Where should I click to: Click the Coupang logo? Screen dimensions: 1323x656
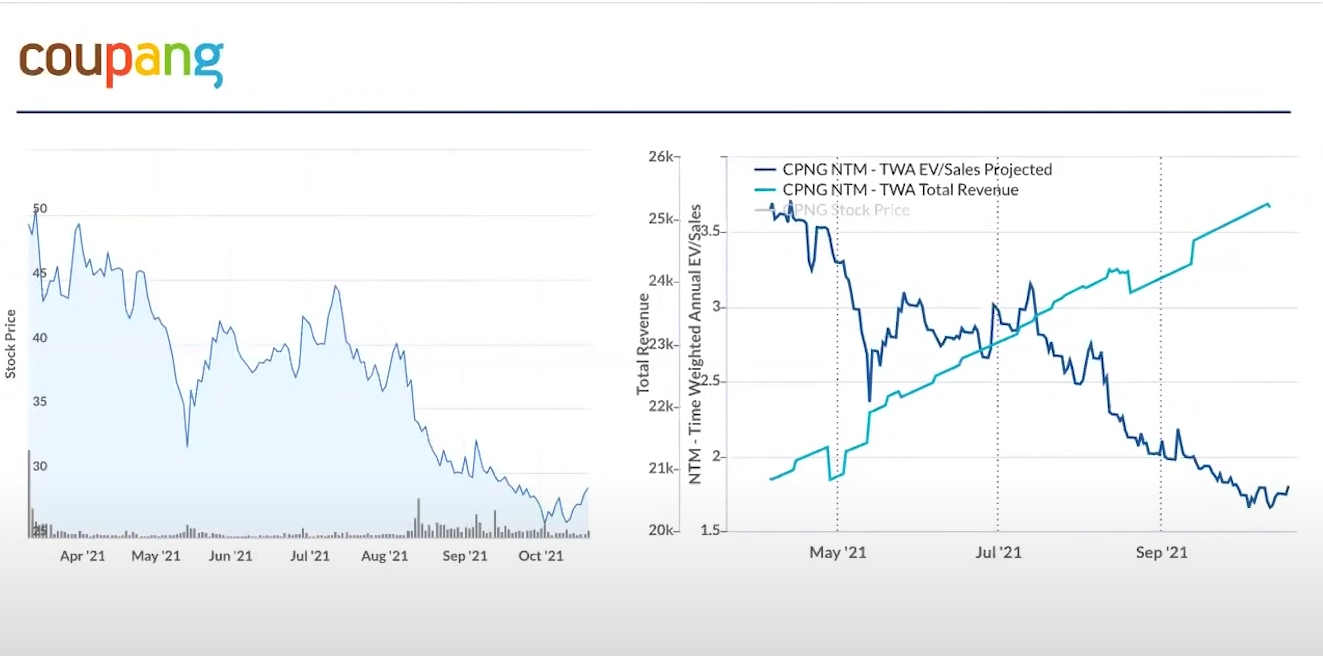[x=121, y=62]
